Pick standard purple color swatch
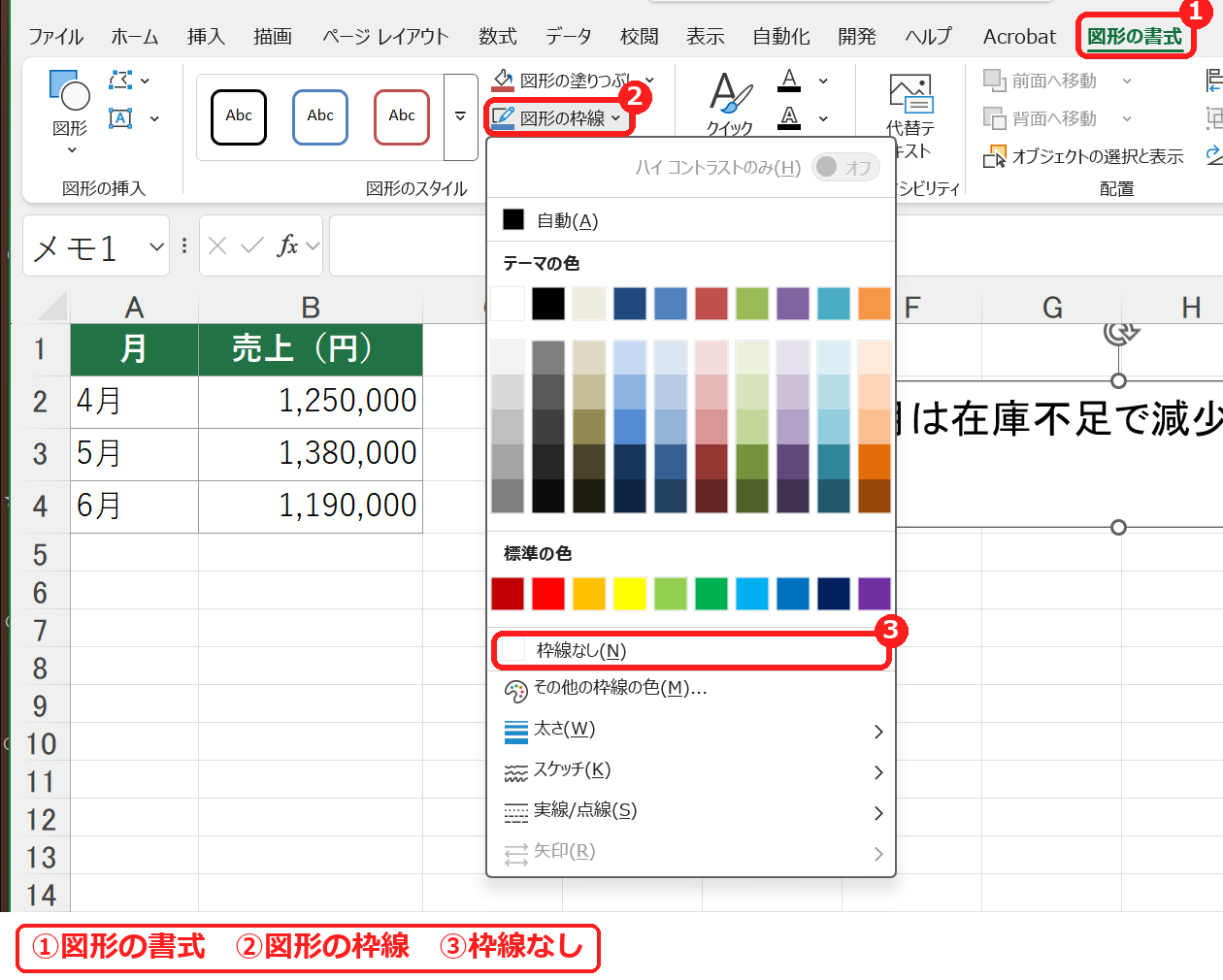This screenshot has height=980, width=1223. coord(875,593)
